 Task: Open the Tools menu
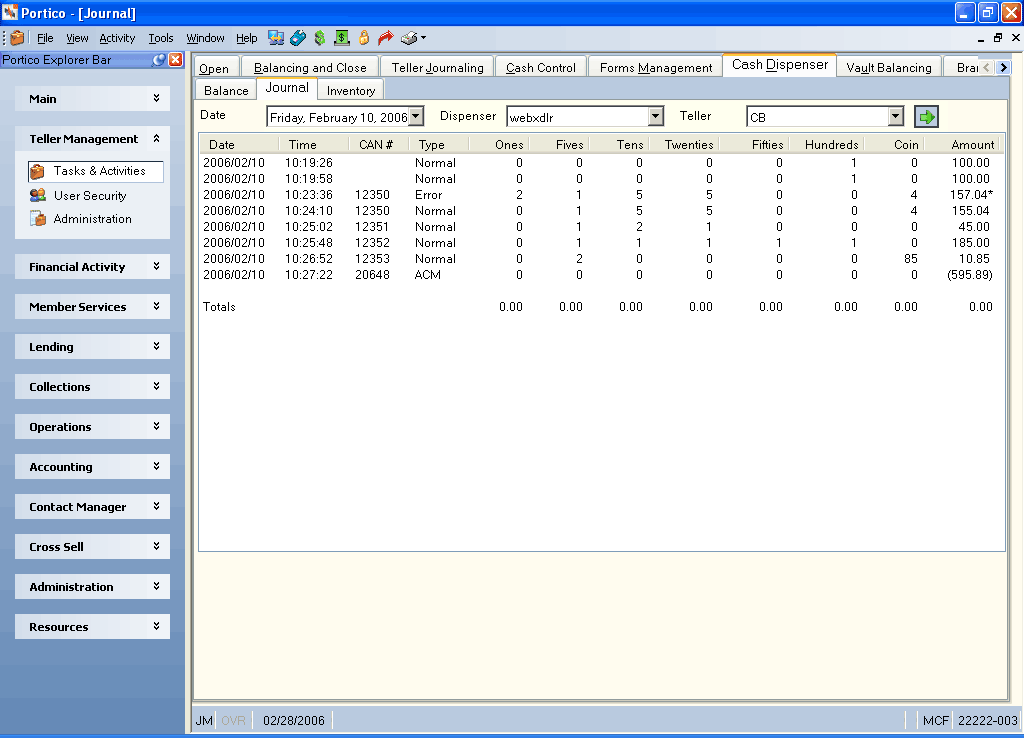[x=161, y=38]
